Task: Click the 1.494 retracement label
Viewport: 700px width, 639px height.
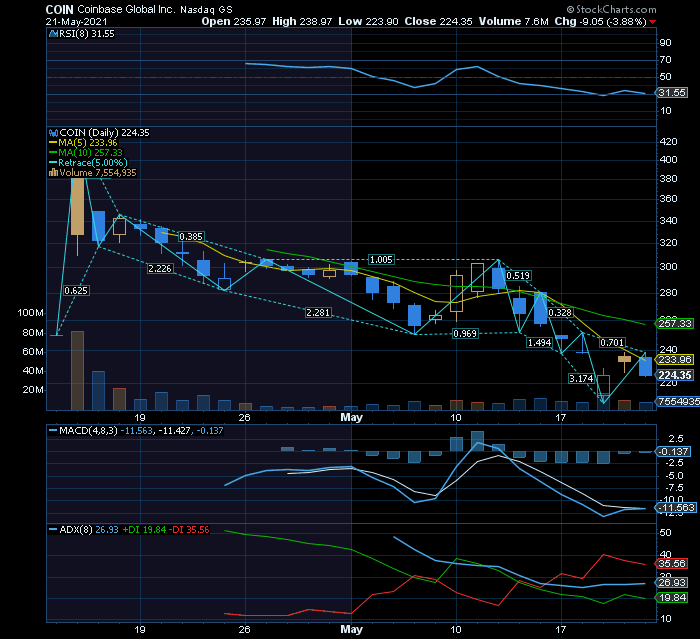Action: (x=539, y=342)
